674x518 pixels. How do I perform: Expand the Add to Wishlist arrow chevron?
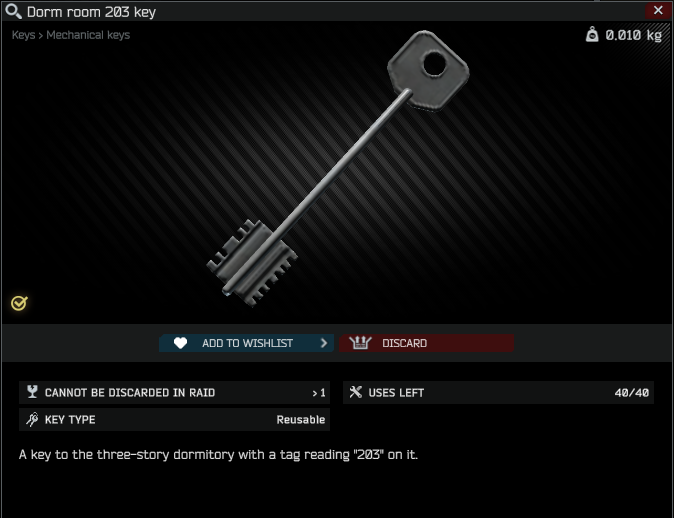324,343
